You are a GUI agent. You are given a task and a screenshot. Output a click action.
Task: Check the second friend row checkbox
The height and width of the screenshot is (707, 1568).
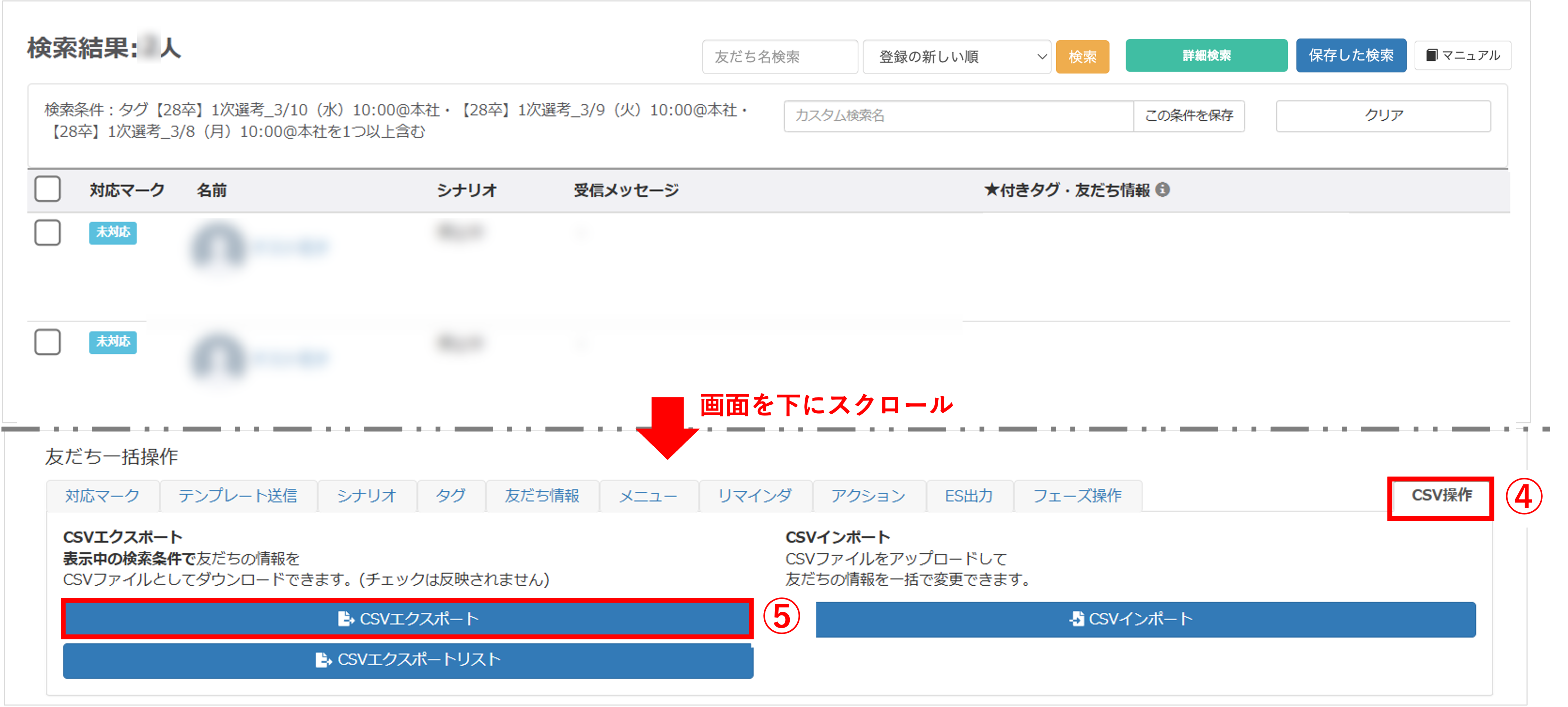pyautogui.click(x=48, y=342)
